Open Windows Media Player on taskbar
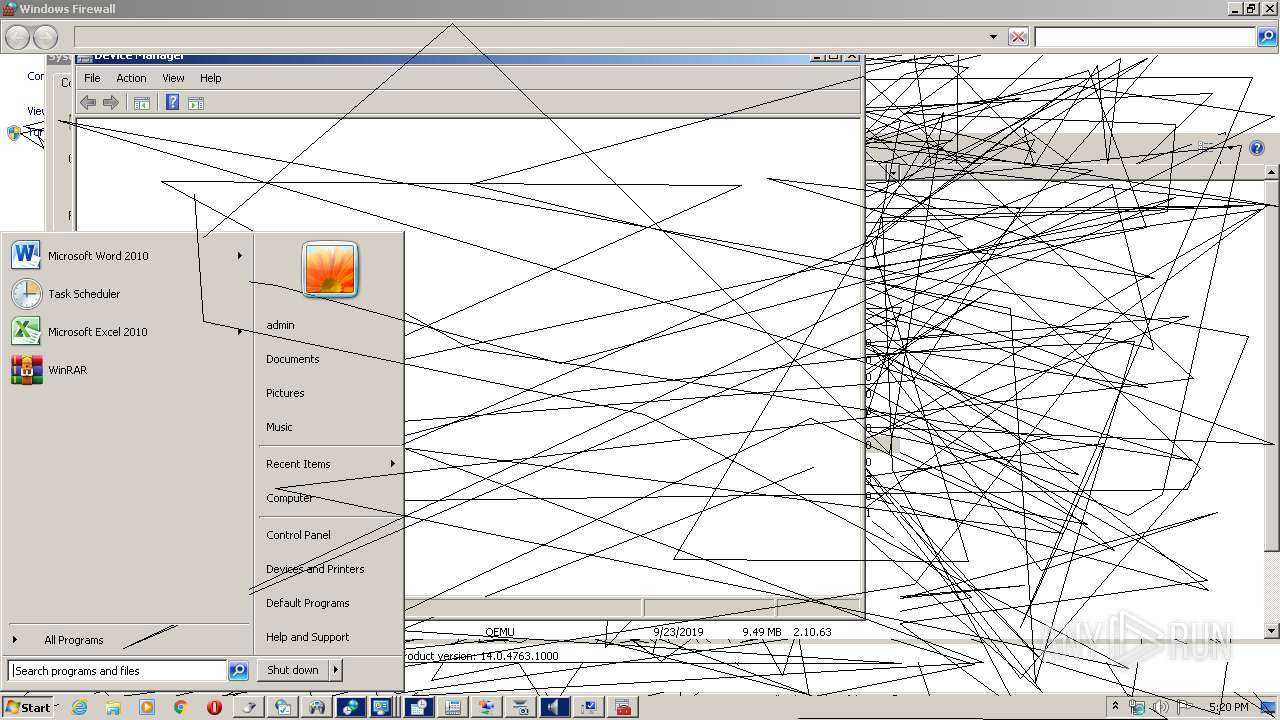This screenshot has height=720, width=1280. coord(147,707)
